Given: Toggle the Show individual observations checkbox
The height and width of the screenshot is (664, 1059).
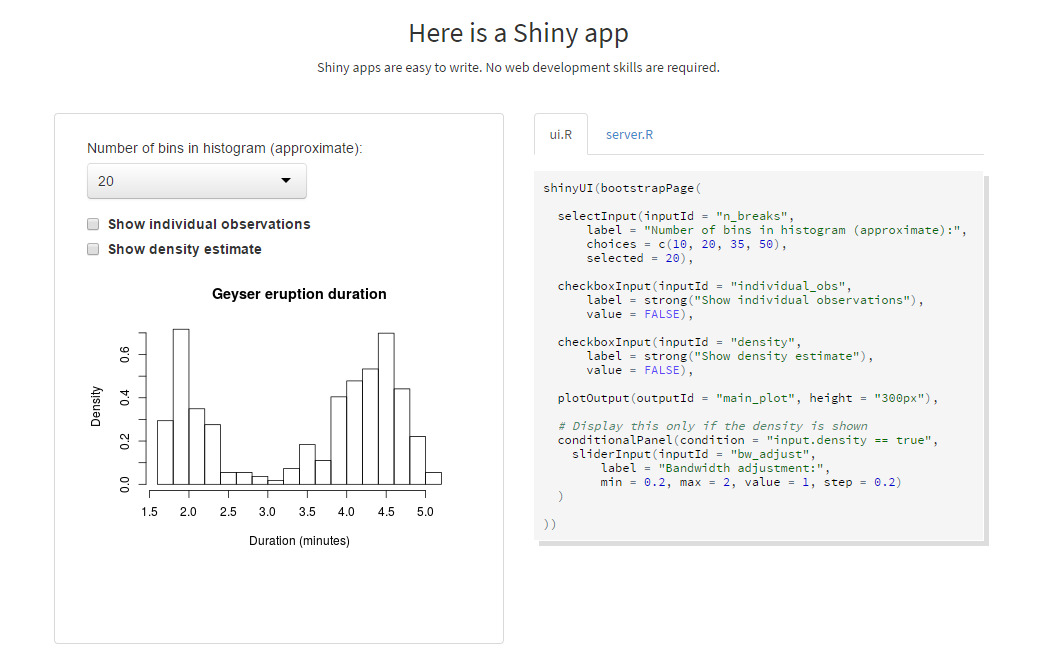Looking at the screenshot, I should (93, 224).
